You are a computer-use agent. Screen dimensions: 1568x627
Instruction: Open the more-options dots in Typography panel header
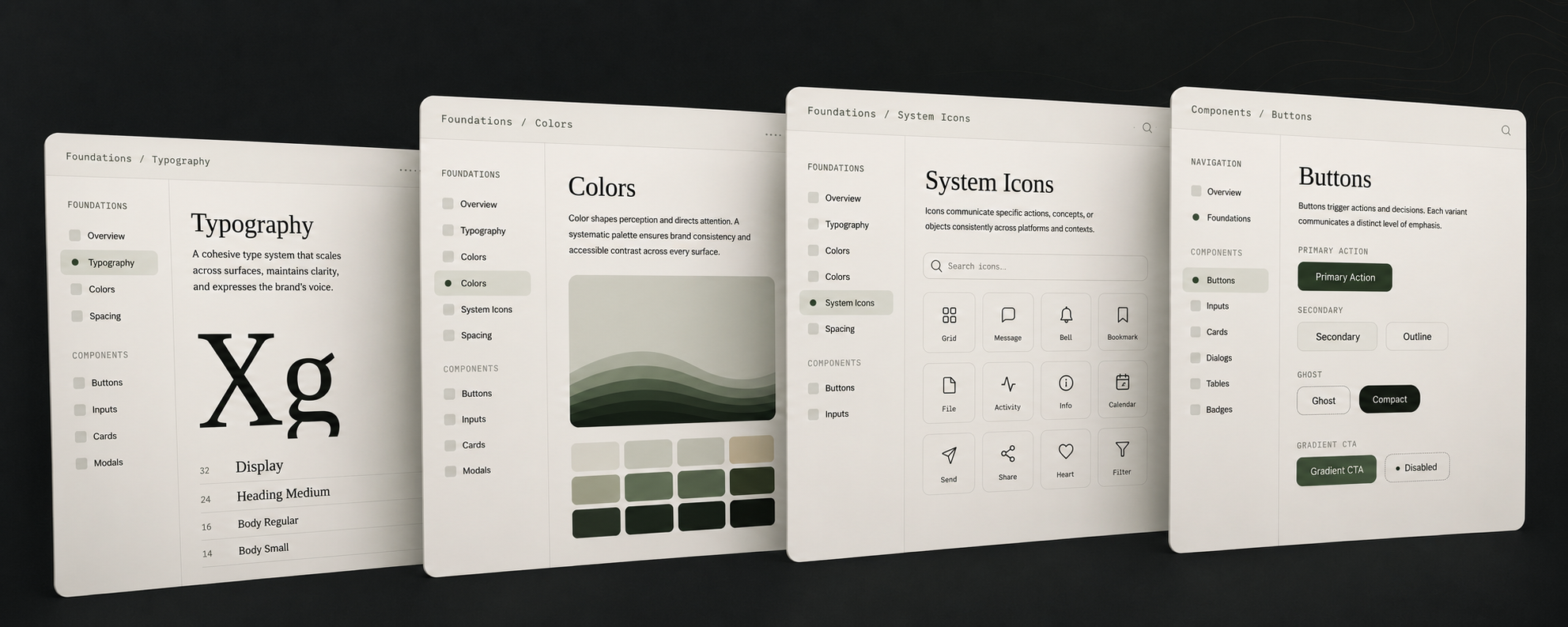(x=408, y=170)
